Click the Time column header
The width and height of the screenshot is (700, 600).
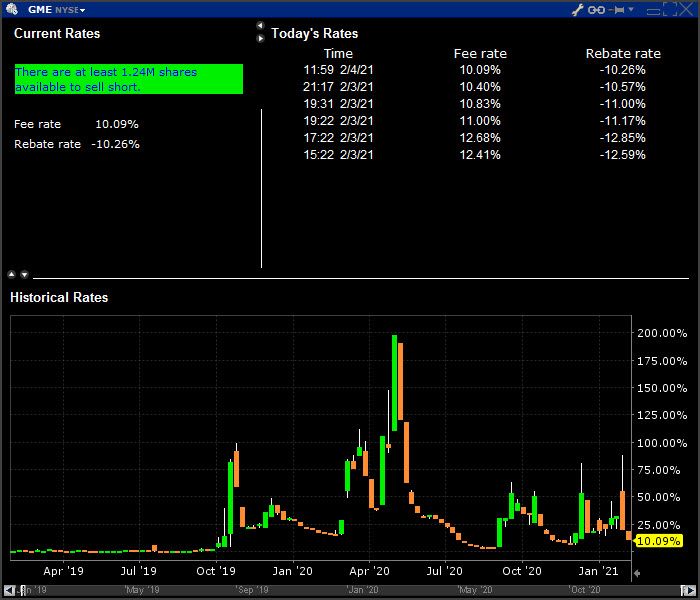pos(338,54)
